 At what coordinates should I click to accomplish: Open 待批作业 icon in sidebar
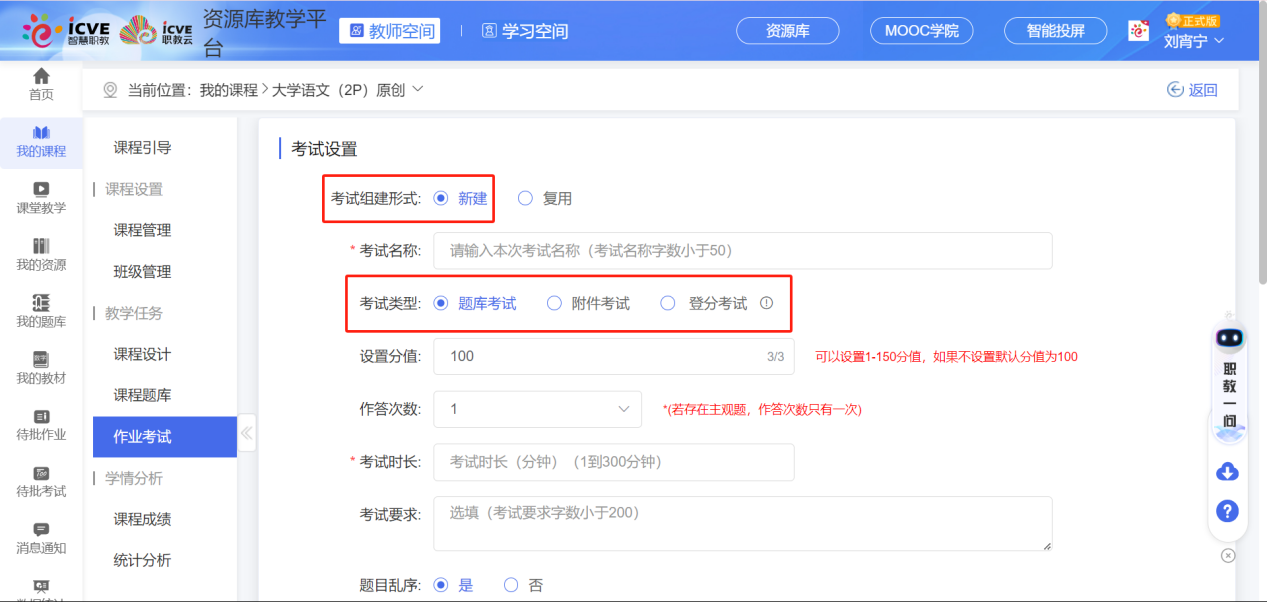tap(41, 416)
